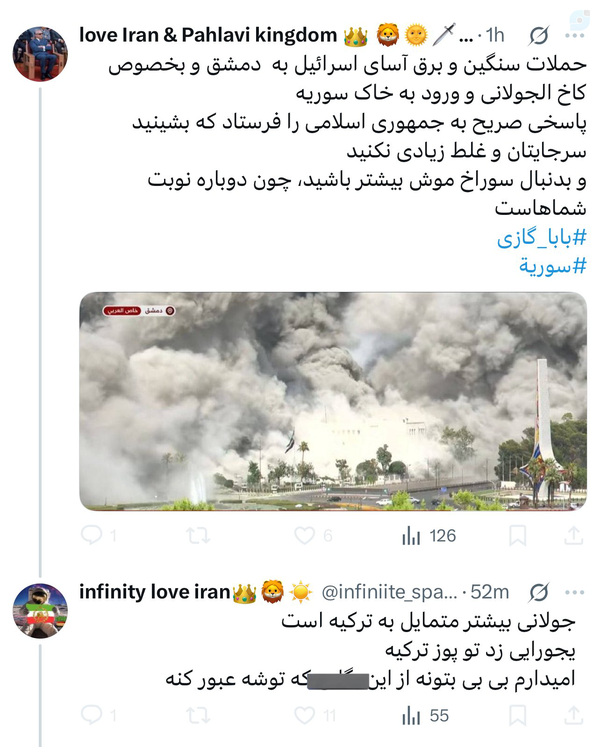Open more options menu on first post
600x747 pixels.
[x=575, y=36]
